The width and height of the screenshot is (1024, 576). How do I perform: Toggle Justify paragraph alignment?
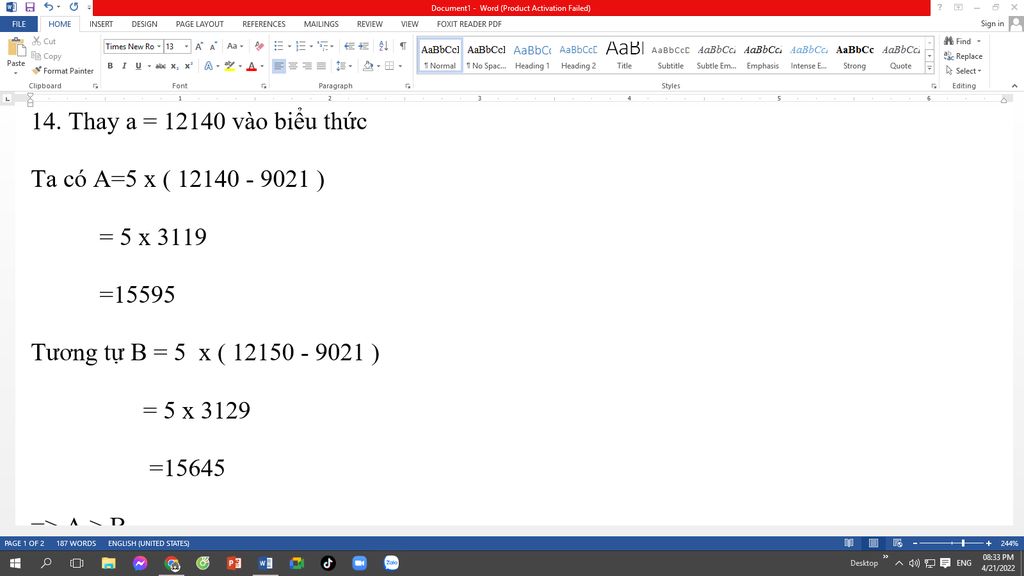(321, 66)
